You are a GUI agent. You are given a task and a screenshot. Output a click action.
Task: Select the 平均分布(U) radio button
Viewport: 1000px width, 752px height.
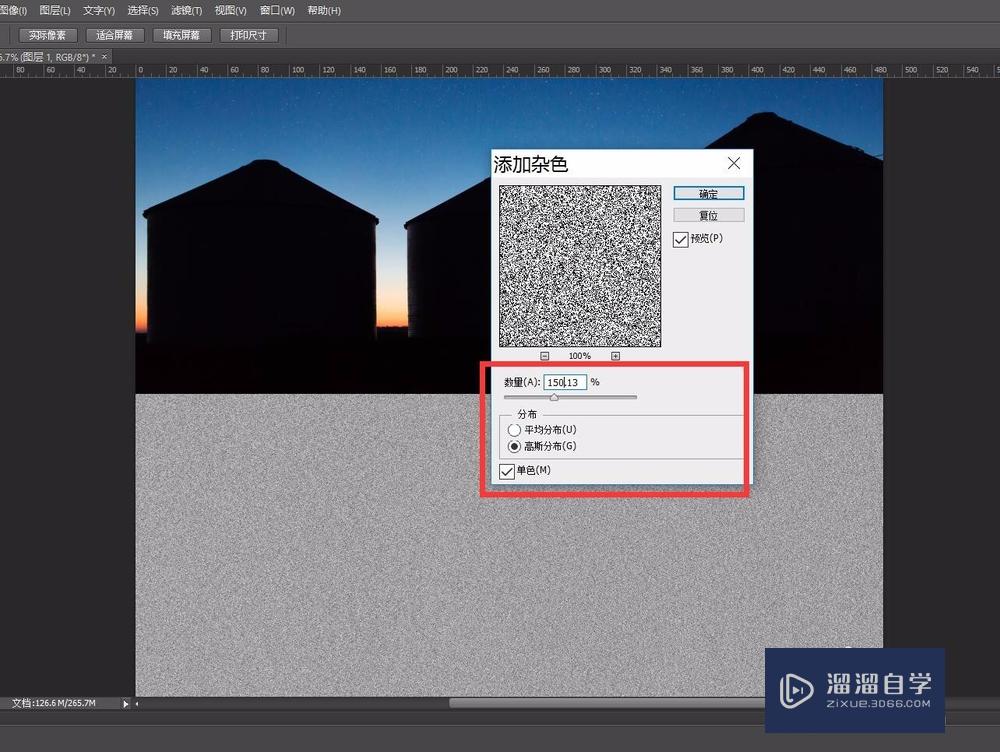[515, 430]
